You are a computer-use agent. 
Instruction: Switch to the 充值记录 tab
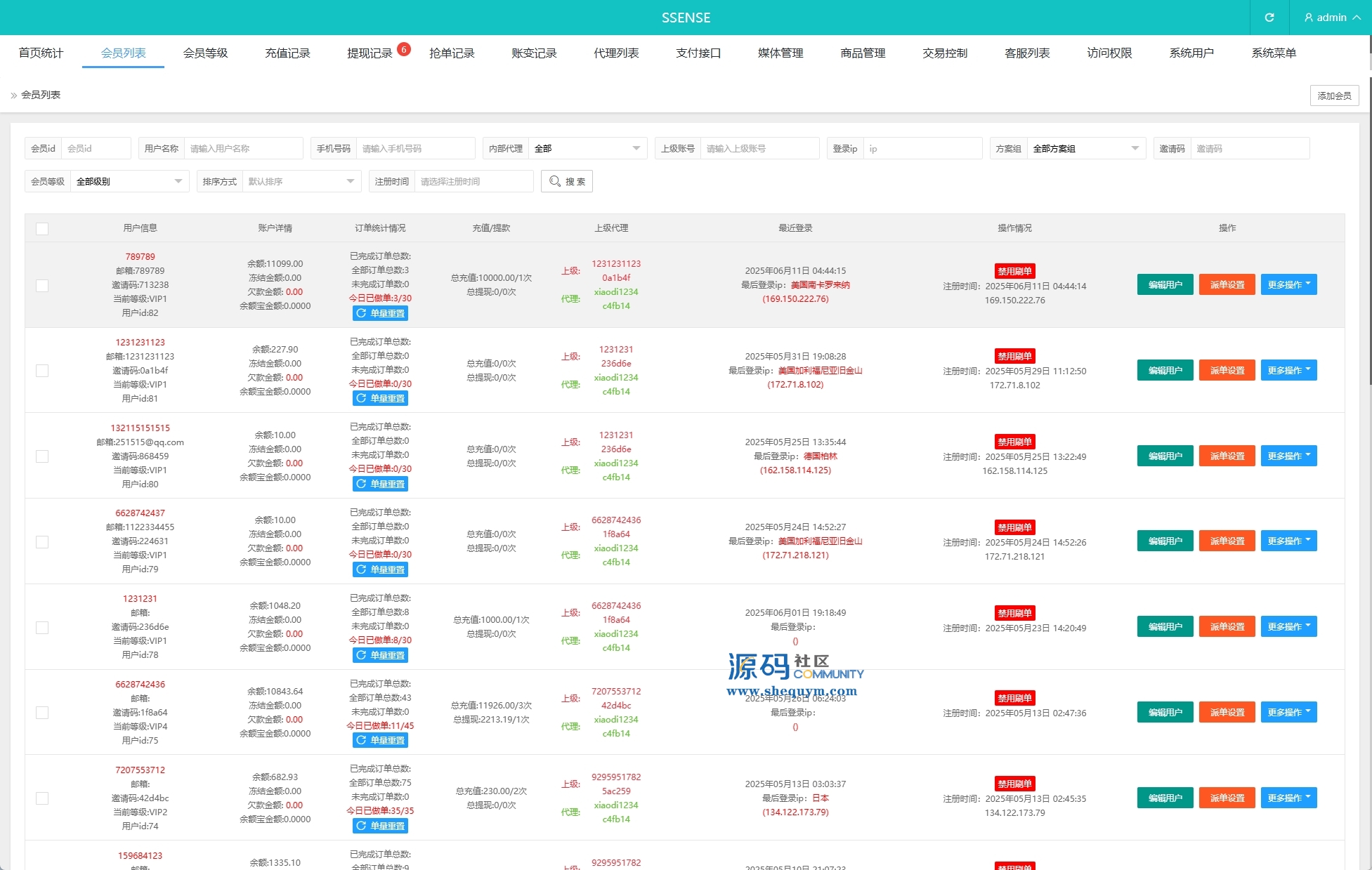click(287, 53)
